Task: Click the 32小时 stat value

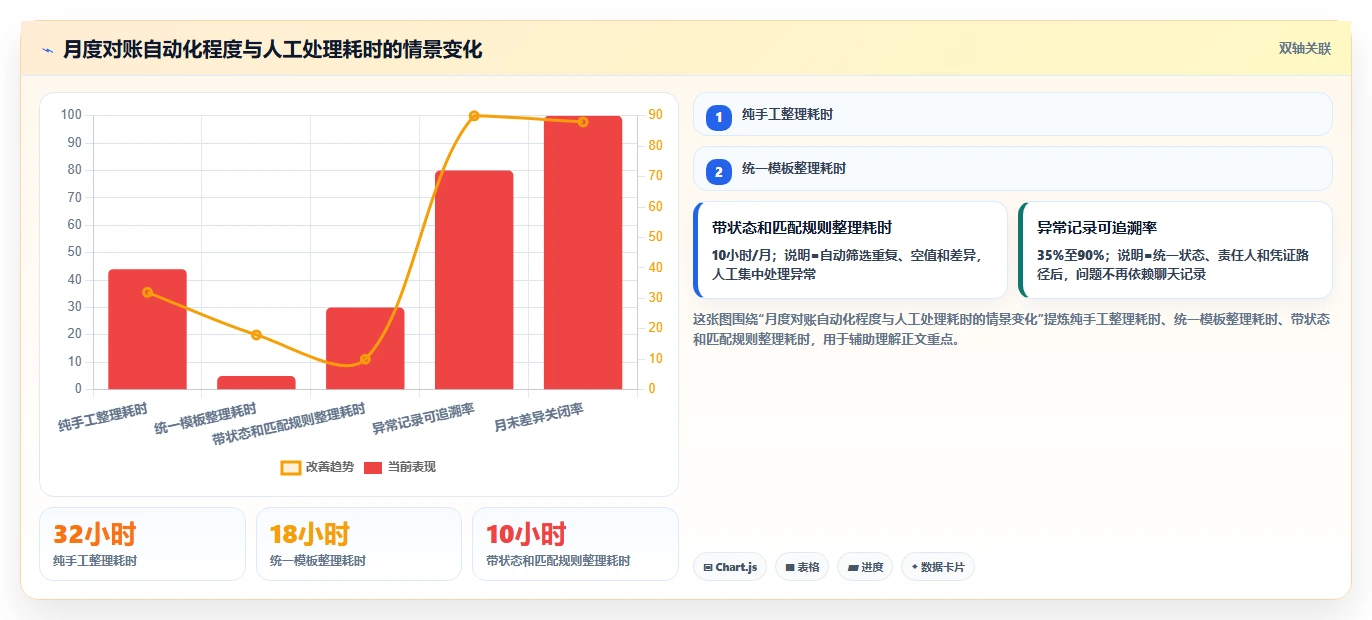Action: point(94,534)
